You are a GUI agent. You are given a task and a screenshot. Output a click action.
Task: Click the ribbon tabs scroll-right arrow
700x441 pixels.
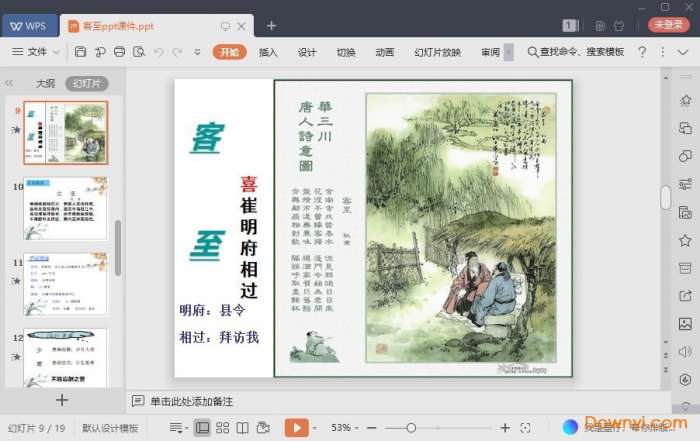coord(508,52)
